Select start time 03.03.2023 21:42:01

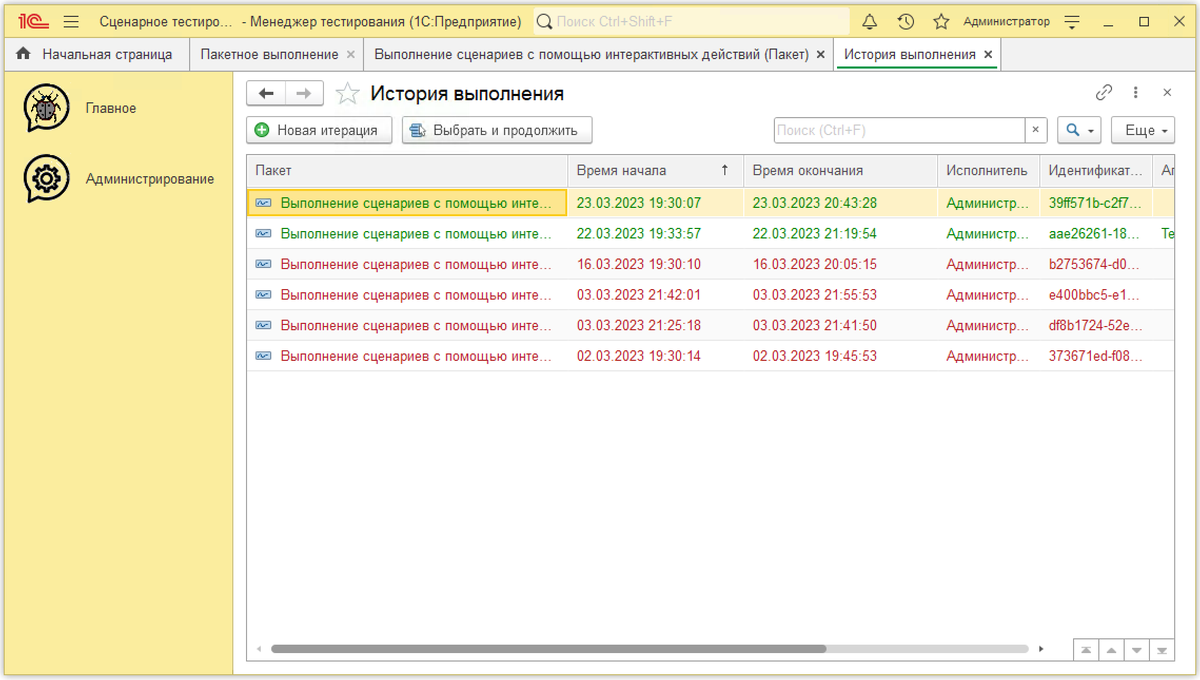pyautogui.click(x=639, y=295)
